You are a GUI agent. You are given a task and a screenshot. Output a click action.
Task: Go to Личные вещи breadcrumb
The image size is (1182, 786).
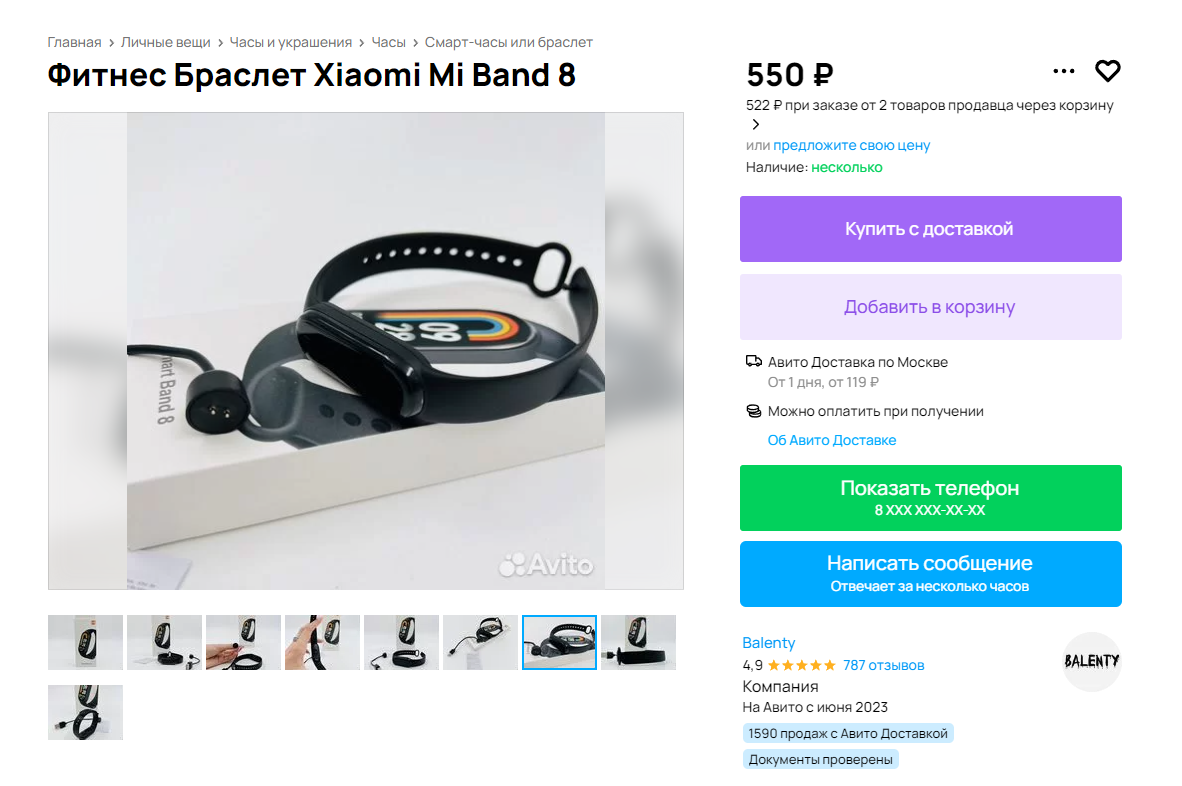[x=165, y=42]
